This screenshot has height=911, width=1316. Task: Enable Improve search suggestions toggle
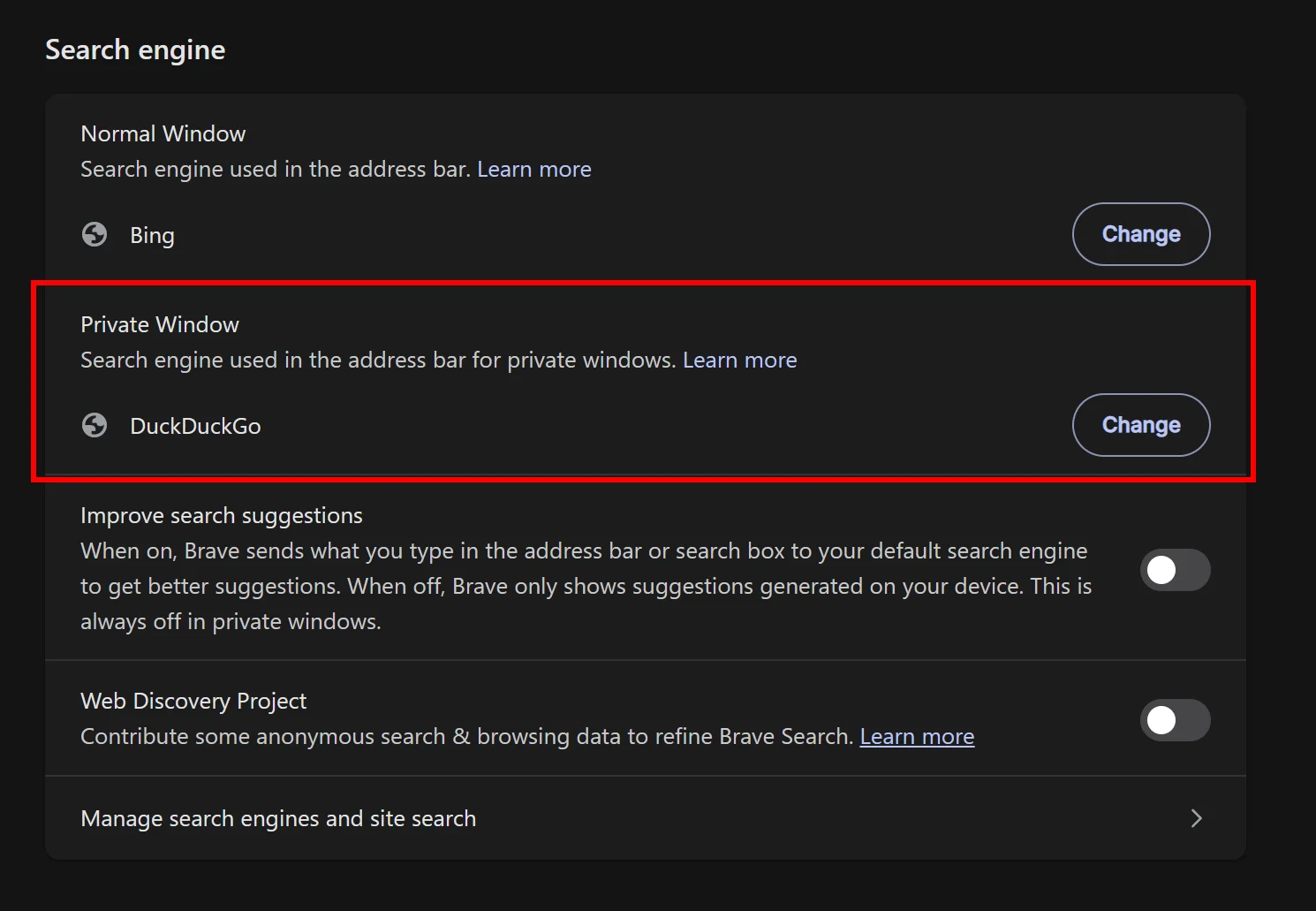click(x=1175, y=570)
